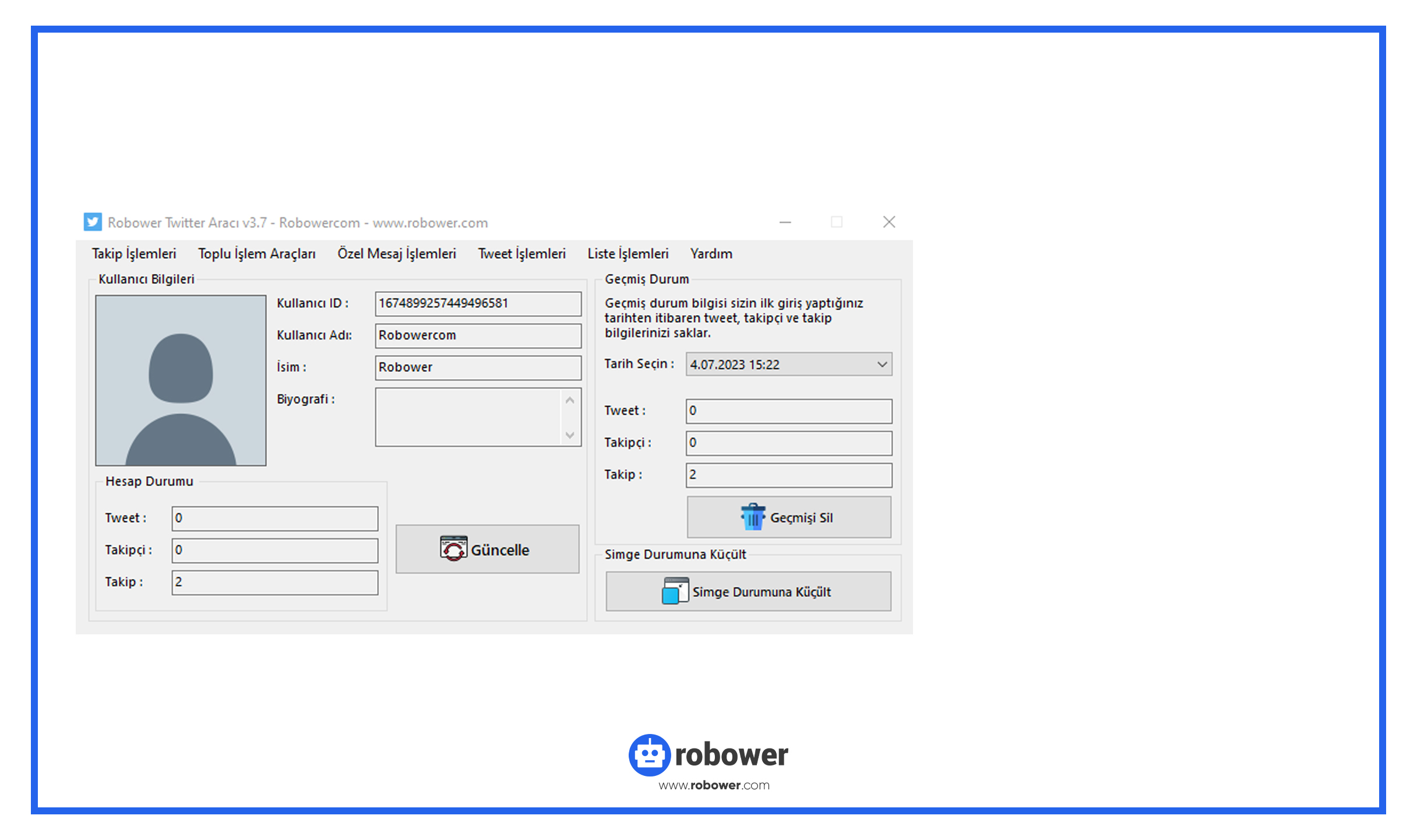The width and height of the screenshot is (1417, 840).
Task: Click the Biyografi scrollbar down arrow
Action: [x=570, y=435]
